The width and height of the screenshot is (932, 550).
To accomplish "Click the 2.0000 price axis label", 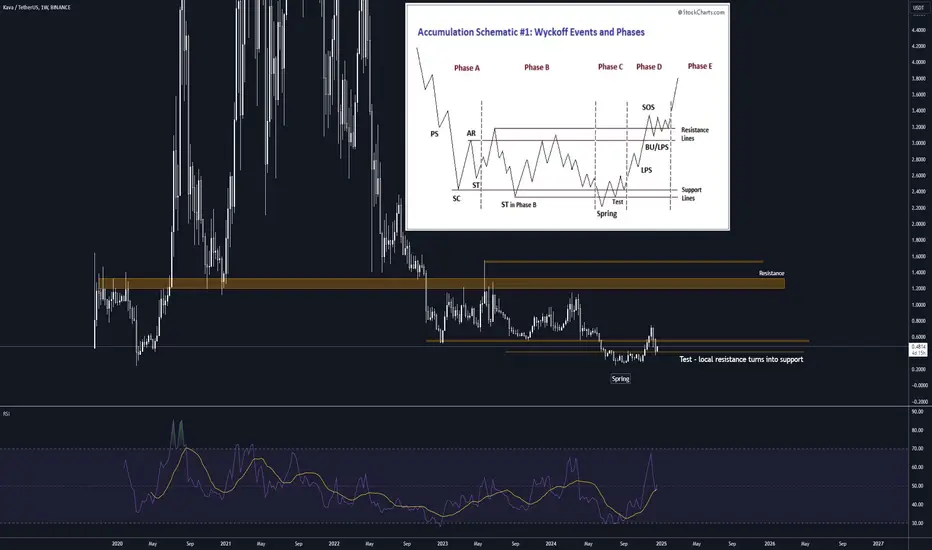I will pos(918,224).
